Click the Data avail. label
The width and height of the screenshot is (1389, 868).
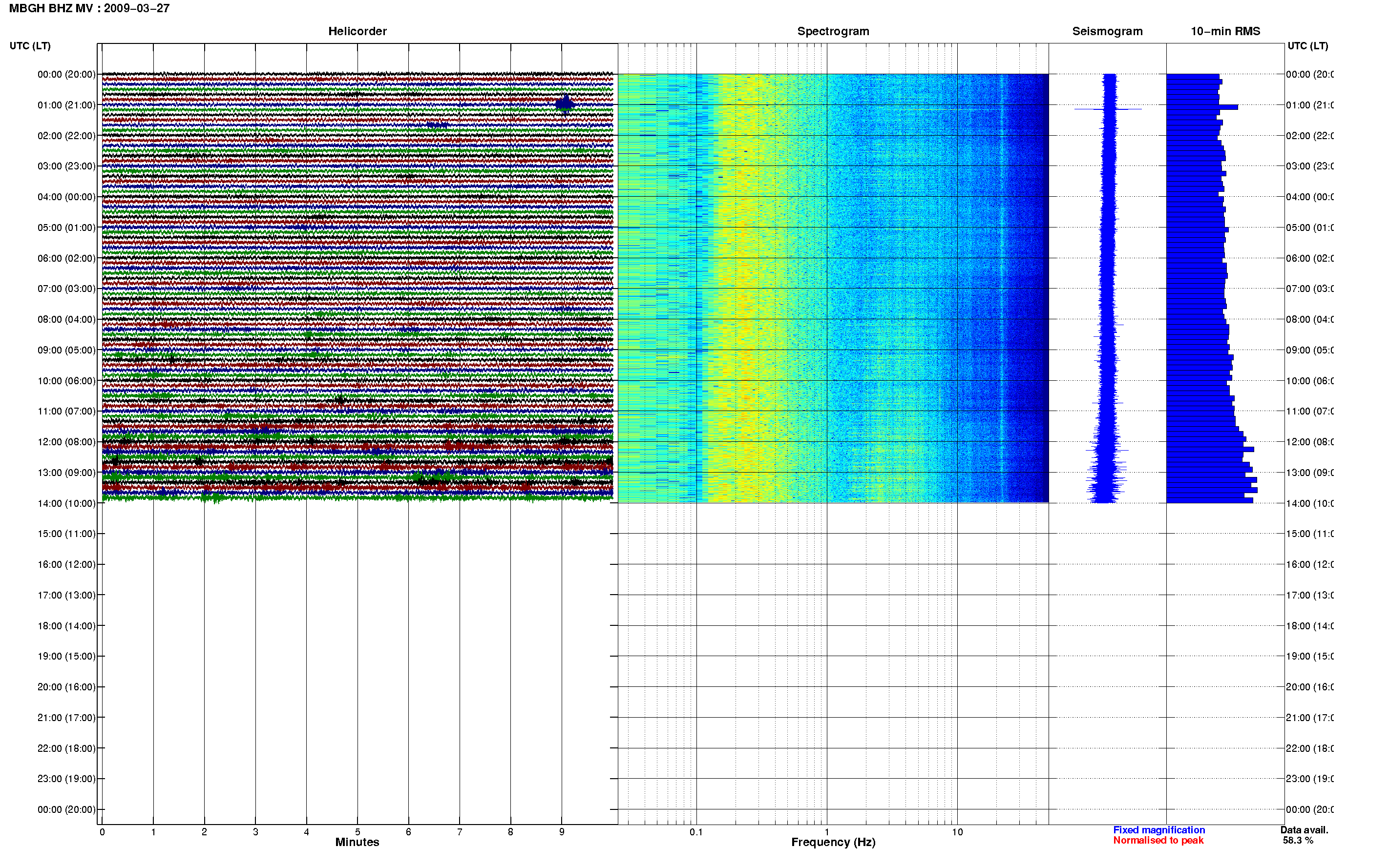point(1304,830)
